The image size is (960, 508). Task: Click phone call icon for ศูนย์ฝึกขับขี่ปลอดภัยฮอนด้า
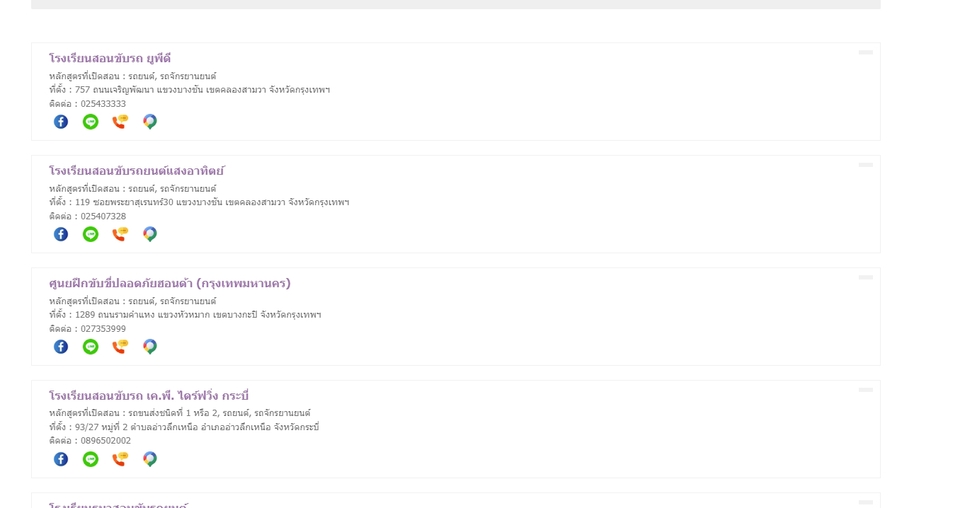(120, 347)
